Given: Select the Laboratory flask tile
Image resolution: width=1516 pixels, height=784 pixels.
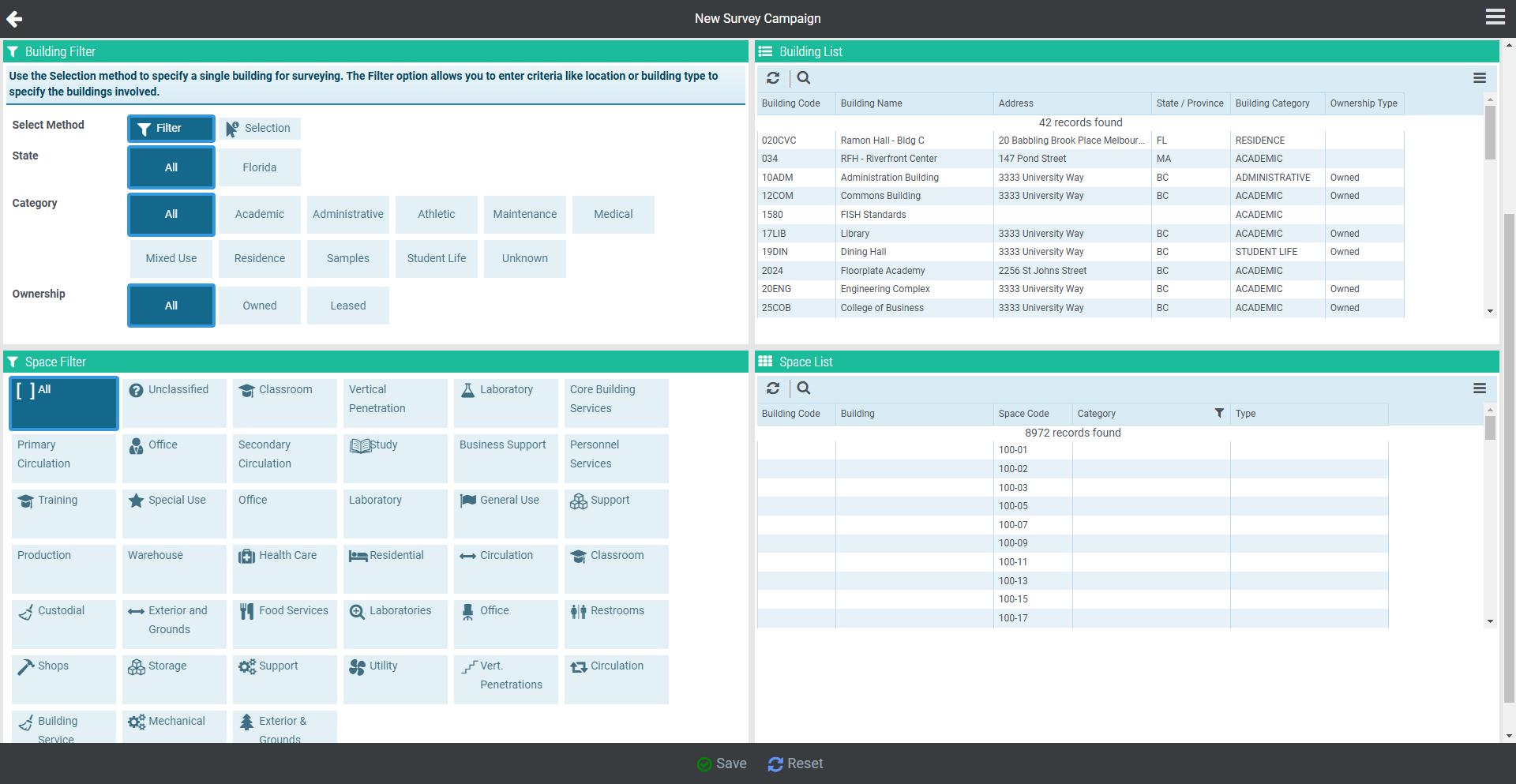Looking at the screenshot, I should coord(506,403).
